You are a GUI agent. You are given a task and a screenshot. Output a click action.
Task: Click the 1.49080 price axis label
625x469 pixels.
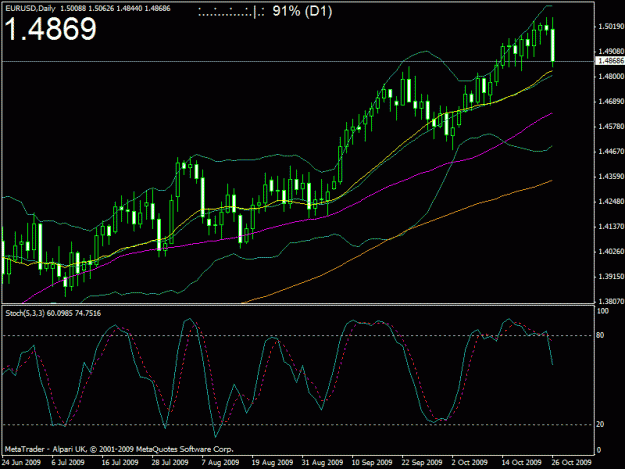pyautogui.click(x=611, y=51)
